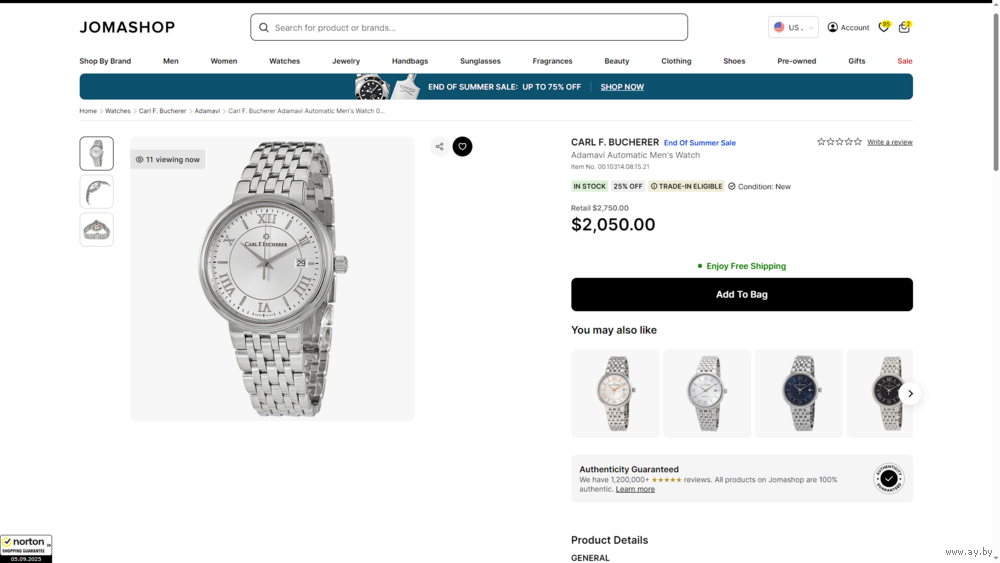Image resolution: width=1000 pixels, height=563 pixels.
Task: Expand the Shop By Brand menu
Action: 105,61
